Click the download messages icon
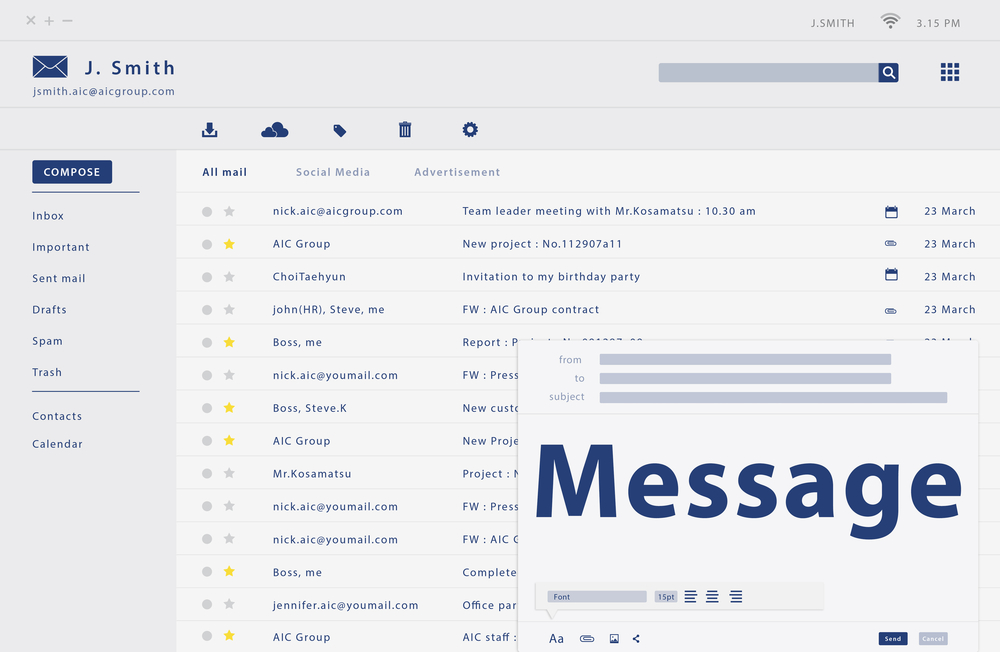1000x652 pixels. tap(209, 129)
